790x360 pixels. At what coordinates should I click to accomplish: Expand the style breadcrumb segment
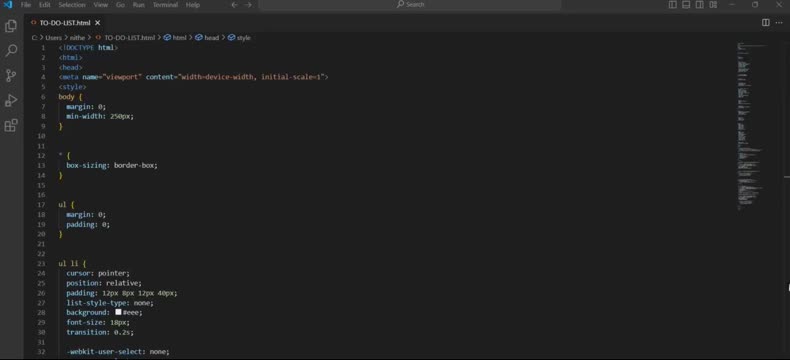pyautogui.click(x=239, y=38)
